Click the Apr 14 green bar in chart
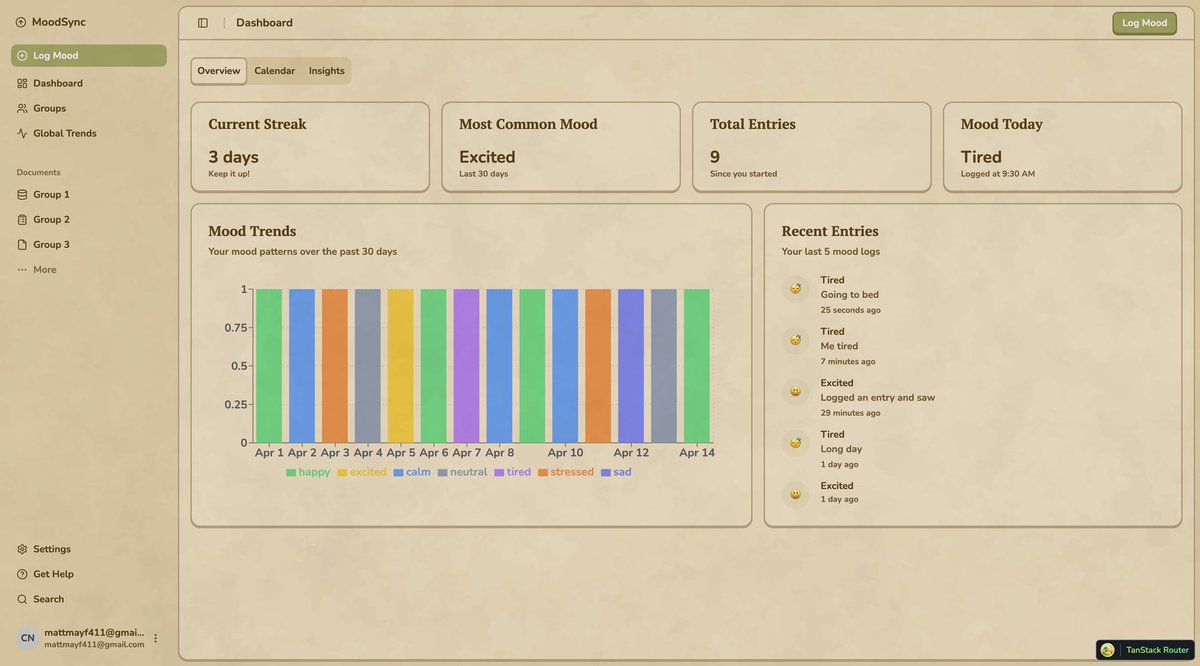 [697, 366]
